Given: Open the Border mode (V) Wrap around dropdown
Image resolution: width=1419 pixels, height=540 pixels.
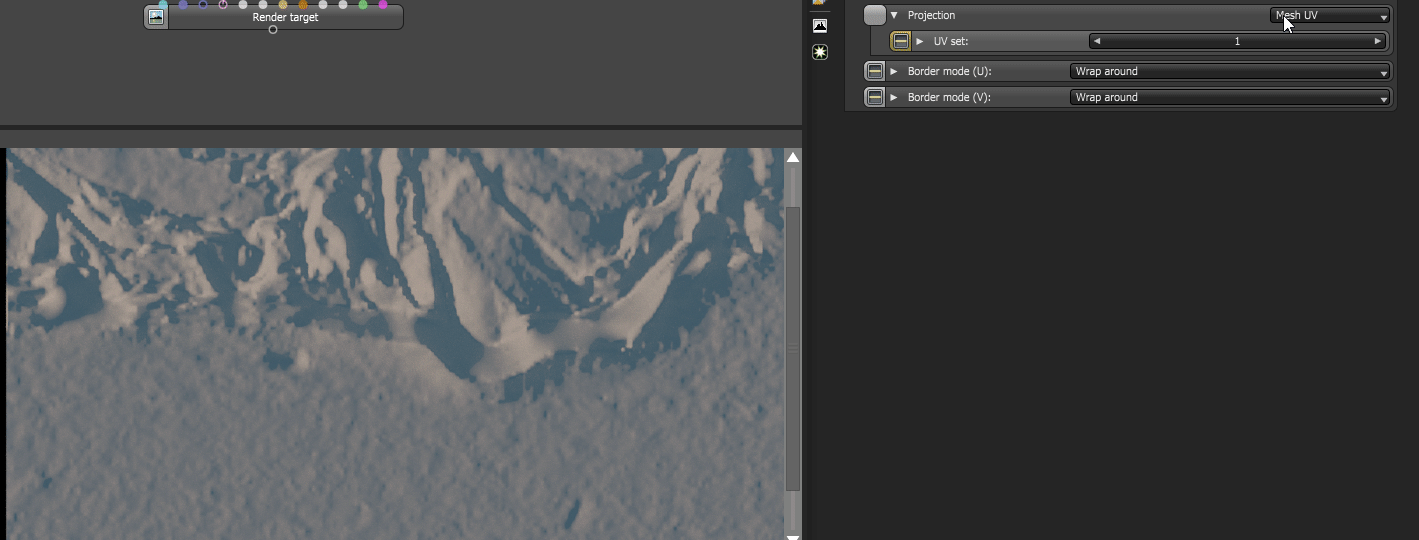Looking at the screenshot, I should (x=1230, y=97).
